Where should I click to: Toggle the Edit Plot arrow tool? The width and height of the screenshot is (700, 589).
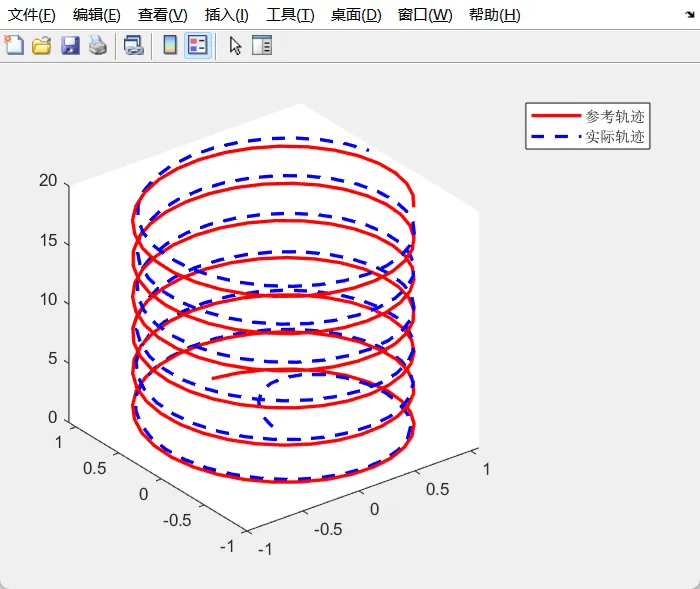pyautogui.click(x=235, y=46)
